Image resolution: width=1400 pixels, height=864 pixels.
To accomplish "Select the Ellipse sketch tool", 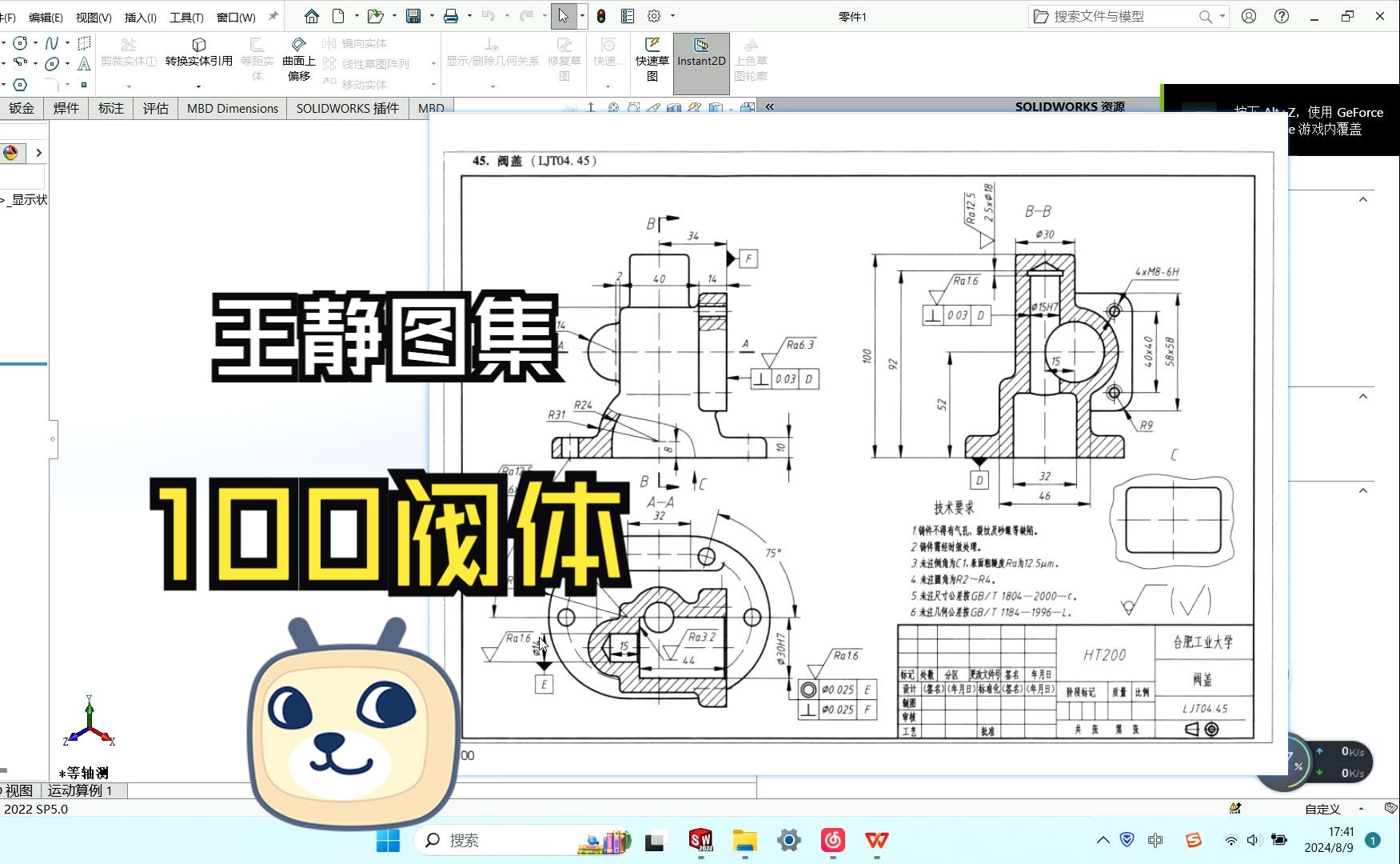I will (52, 64).
